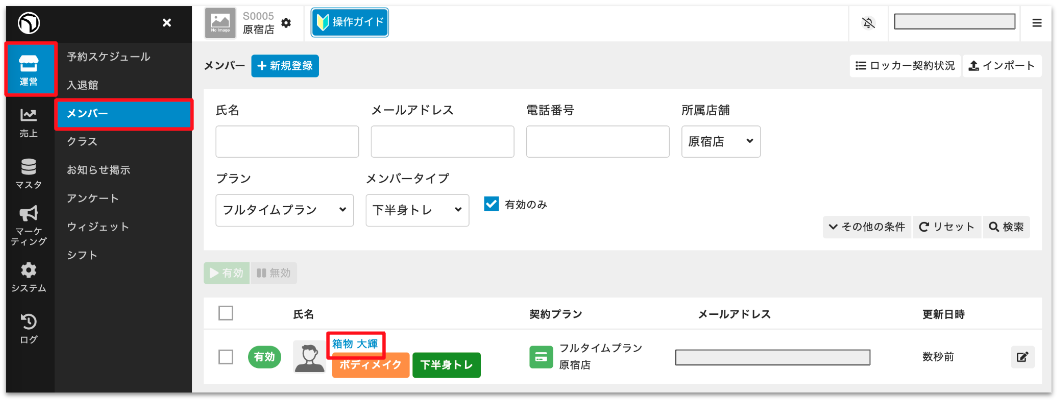
Task: Select クラス in the submenu
Action: (x=82, y=142)
